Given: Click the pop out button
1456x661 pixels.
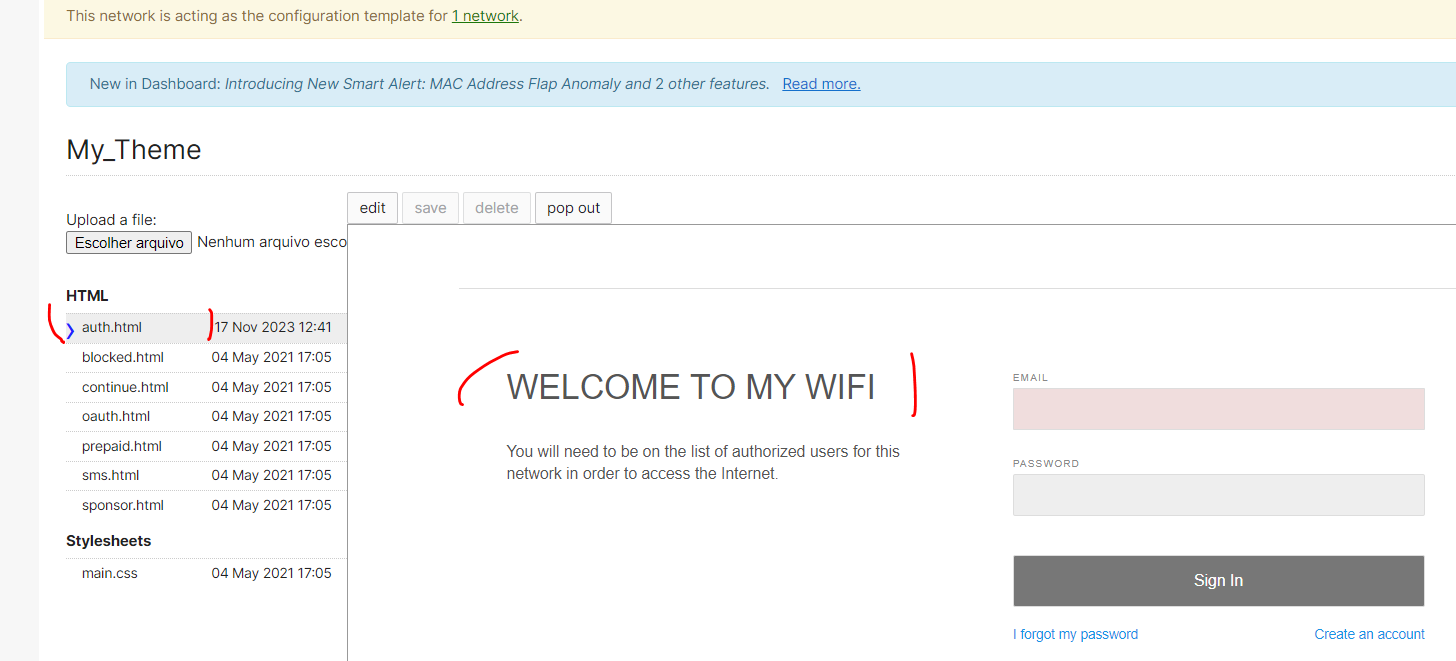Looking at the screenshot, I should coord(573,207).
